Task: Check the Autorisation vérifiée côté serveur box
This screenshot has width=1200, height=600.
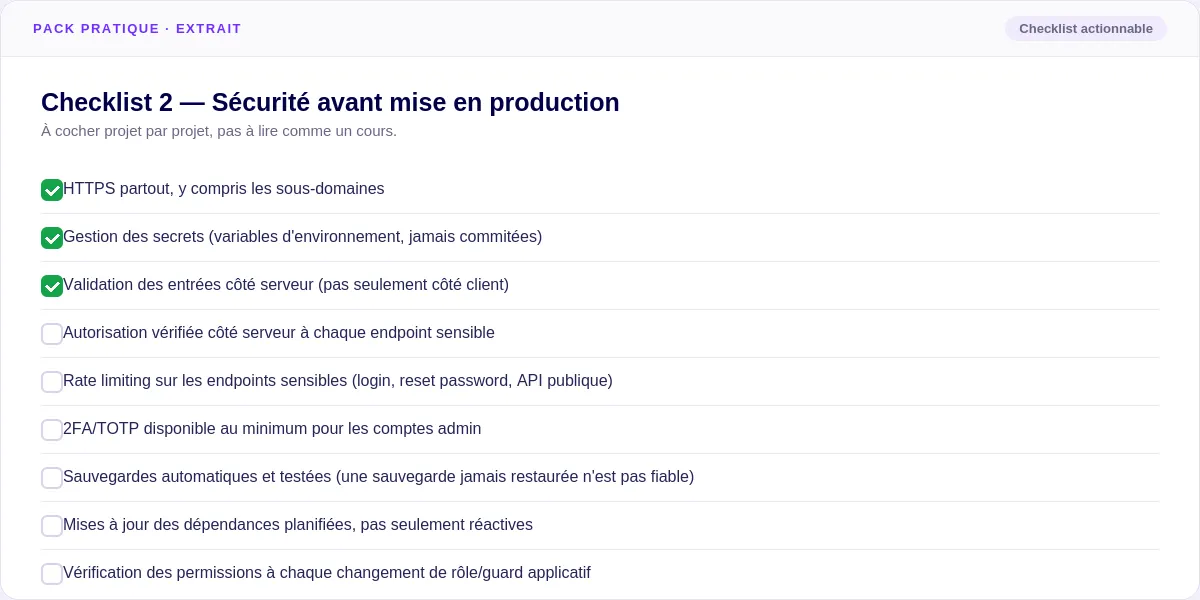Action: coord(52,334)
